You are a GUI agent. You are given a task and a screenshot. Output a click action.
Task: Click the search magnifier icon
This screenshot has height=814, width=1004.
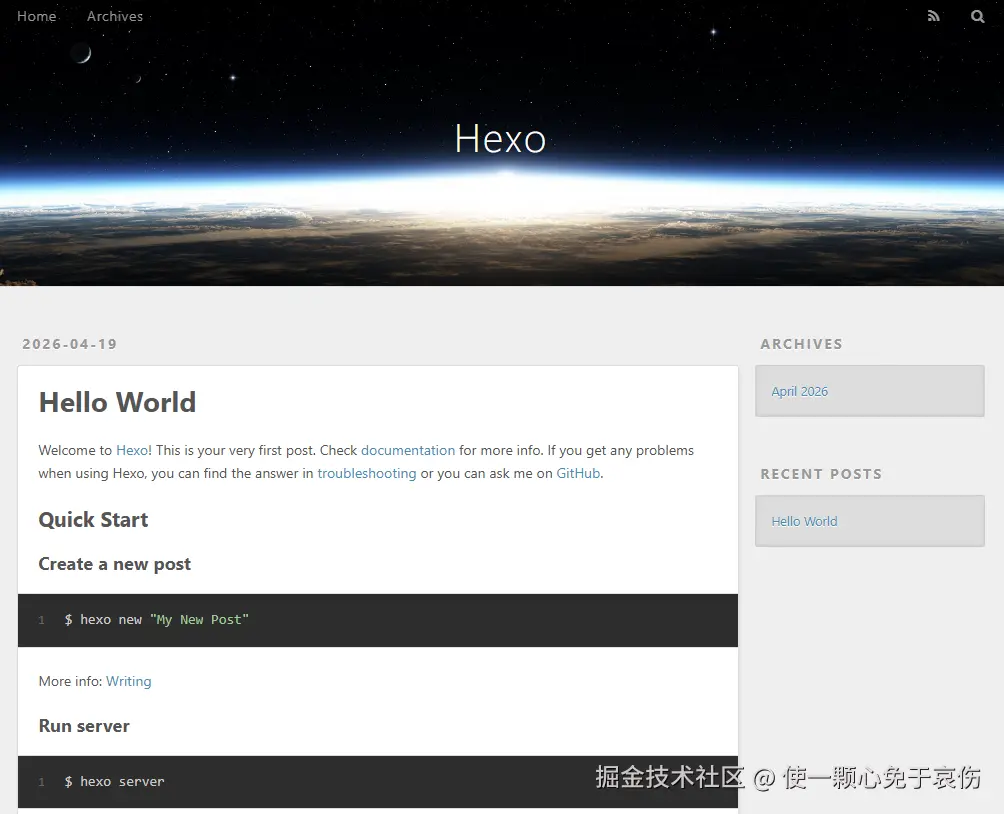977,16
